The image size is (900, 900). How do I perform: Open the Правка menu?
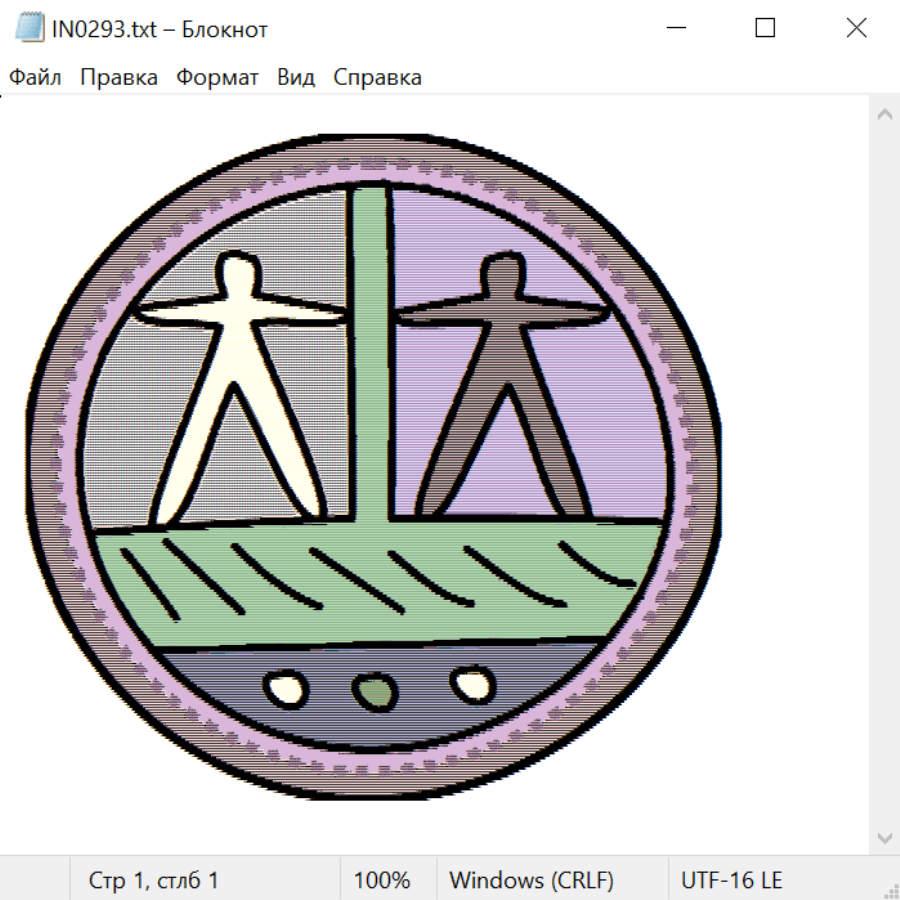pyautogui.click(x=118, y=77)
